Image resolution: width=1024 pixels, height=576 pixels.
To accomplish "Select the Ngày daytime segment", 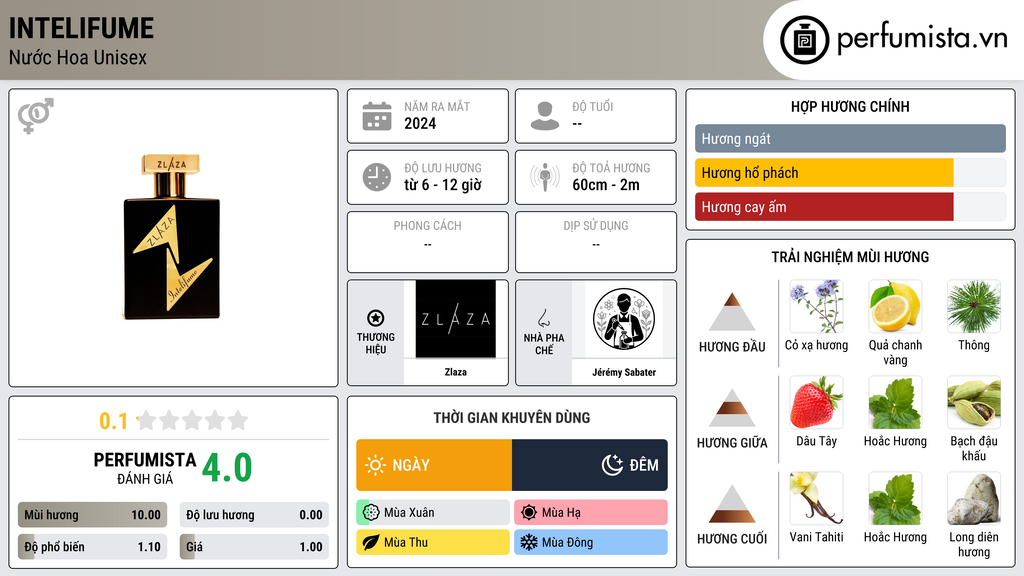I will (x=434, y=465).
